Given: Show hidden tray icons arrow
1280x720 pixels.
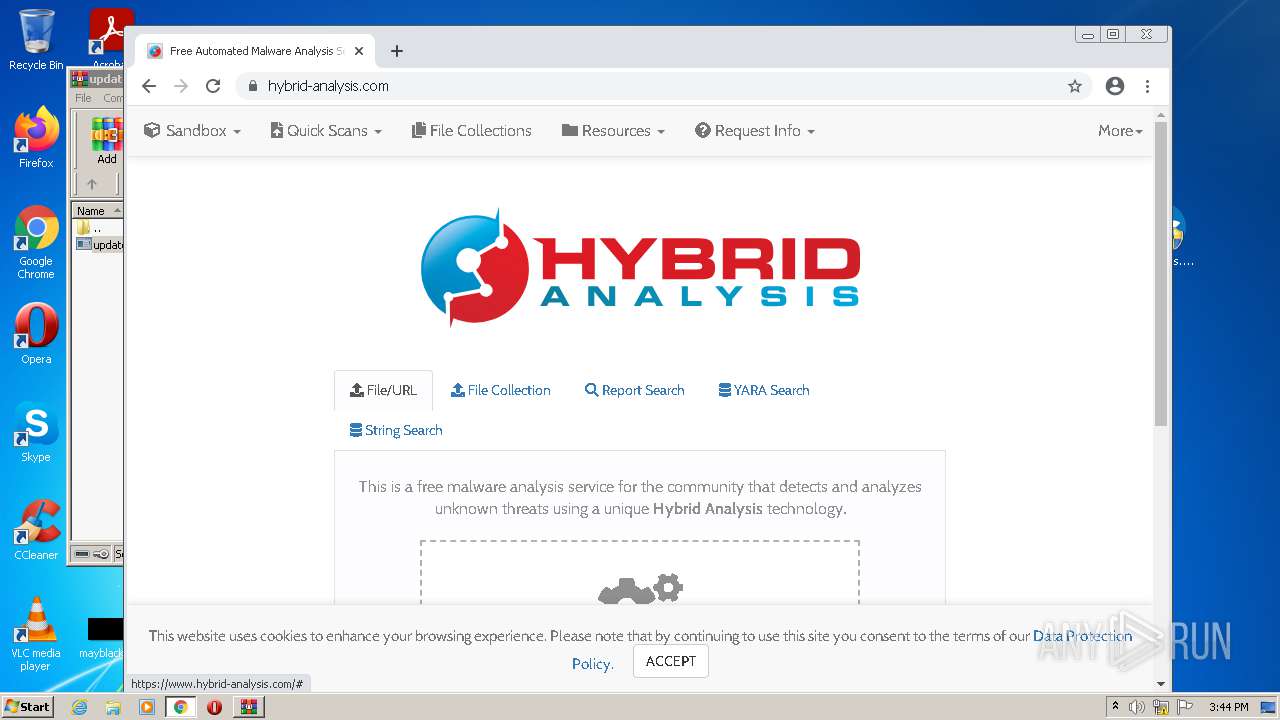Looking at the screenshot, I should 1115,707.
